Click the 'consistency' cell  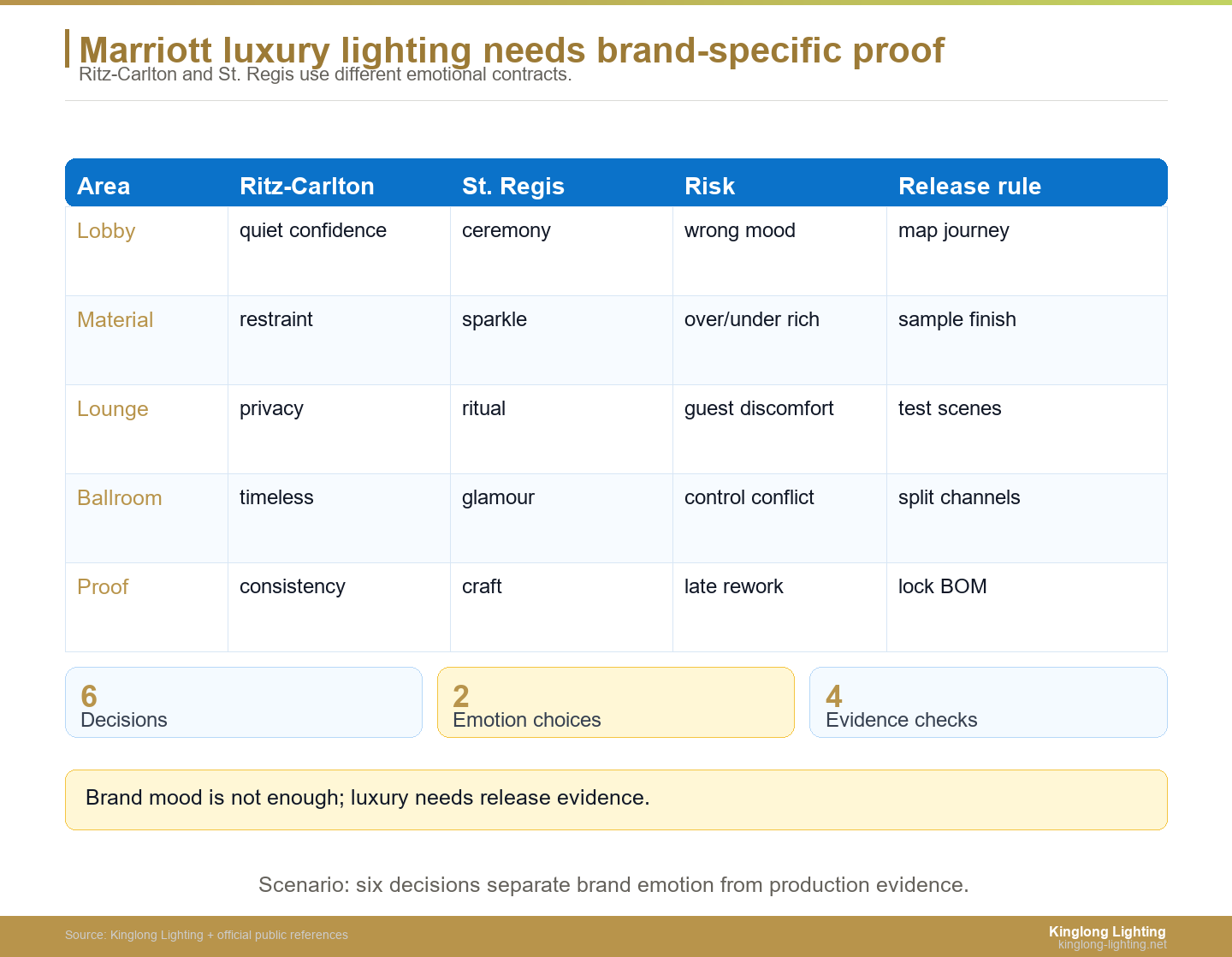click(339, 607)
